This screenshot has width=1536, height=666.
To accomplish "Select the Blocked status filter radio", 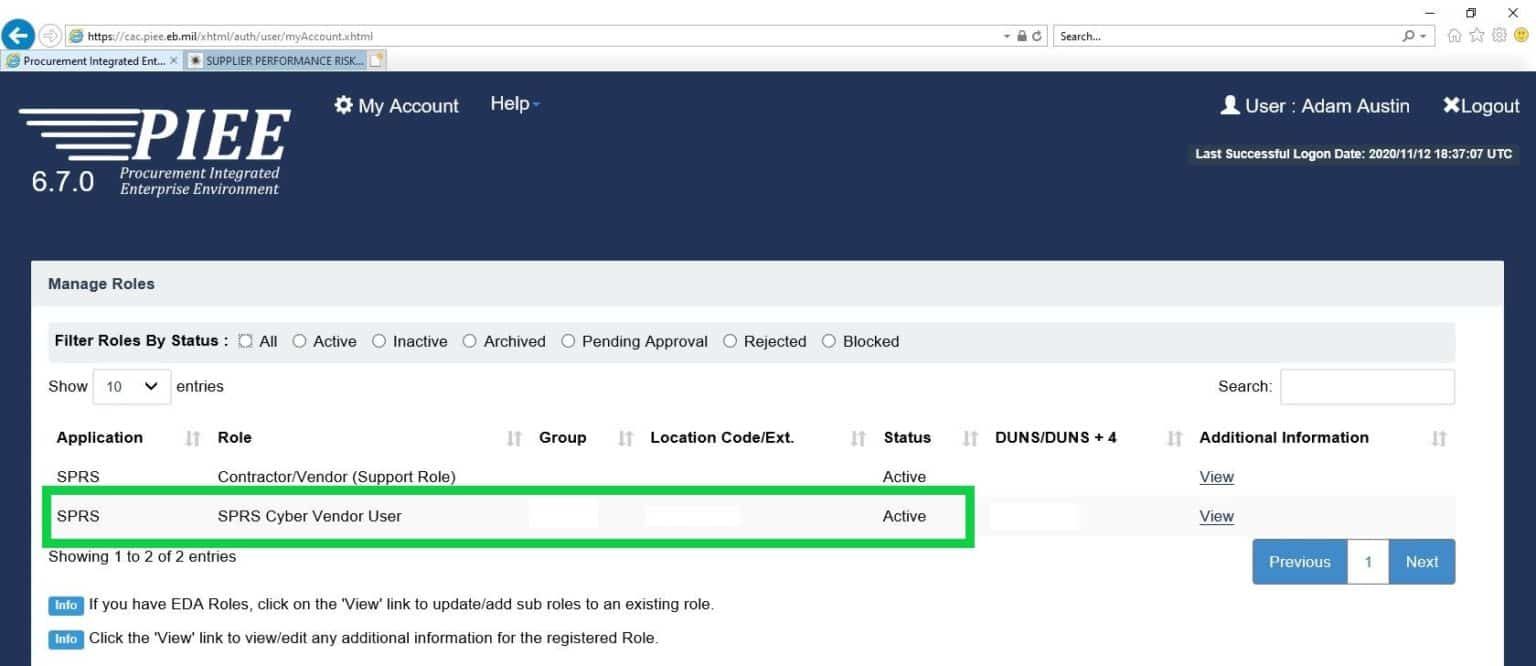I will tap(829, 341).
